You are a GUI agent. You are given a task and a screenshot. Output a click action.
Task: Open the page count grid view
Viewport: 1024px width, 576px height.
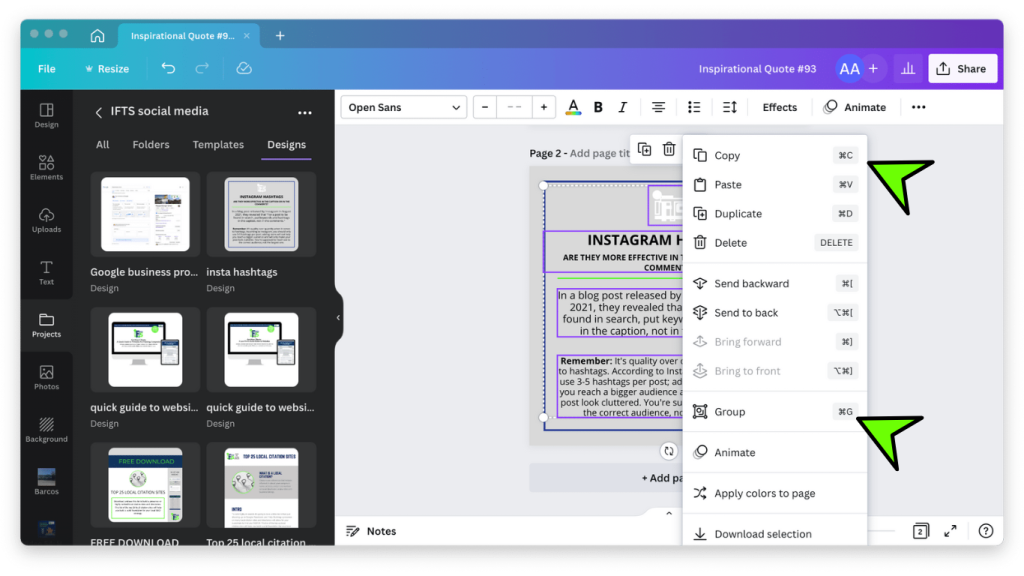point(920,531)
